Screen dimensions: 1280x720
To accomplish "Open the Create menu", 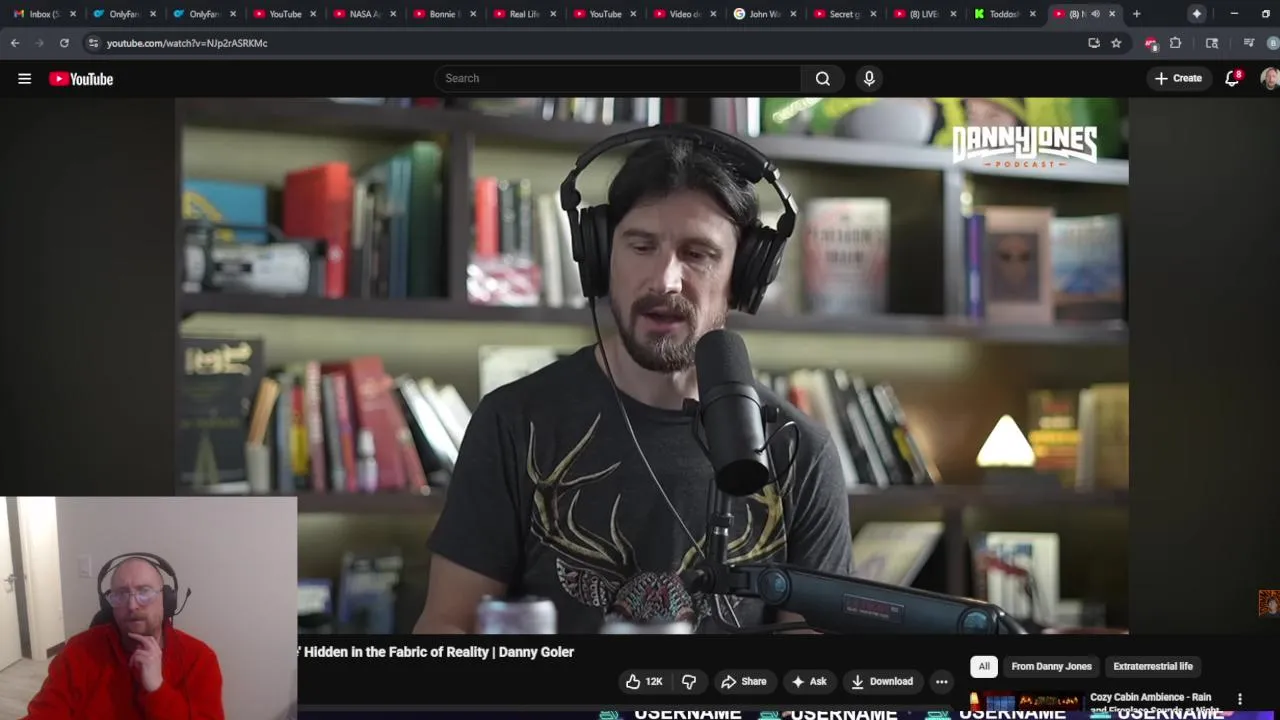I will (x=1178, y=78).
